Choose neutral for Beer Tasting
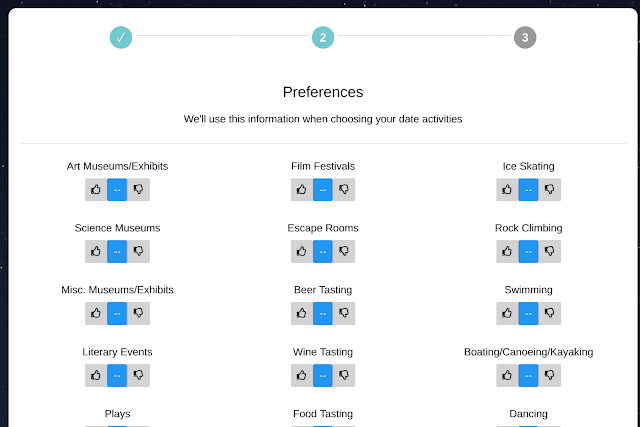Image resolution: width=640 pixels, height=427 pixels. pos(322,313)
